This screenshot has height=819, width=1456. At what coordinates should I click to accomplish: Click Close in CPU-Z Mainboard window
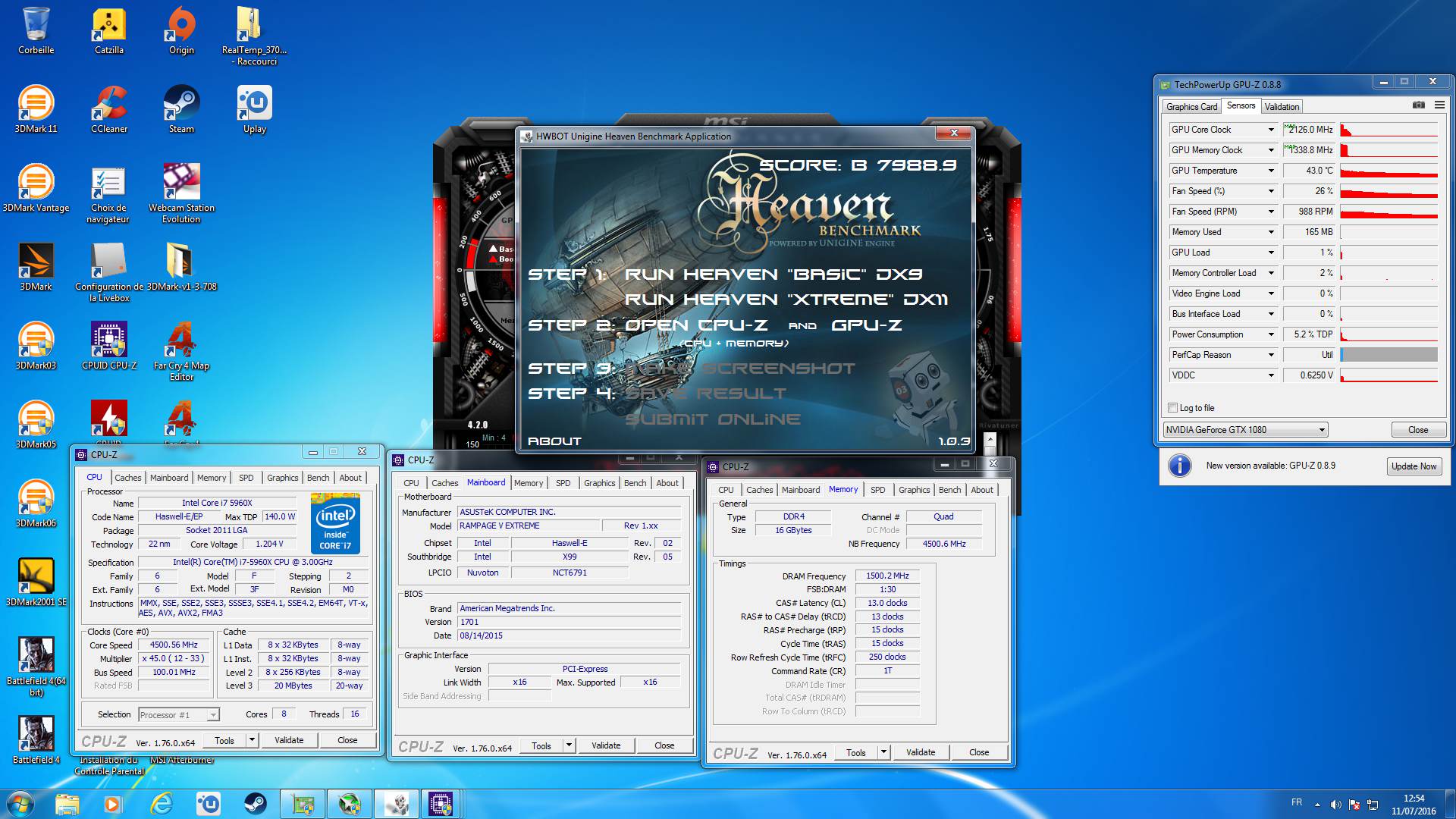tap(664, 745)
